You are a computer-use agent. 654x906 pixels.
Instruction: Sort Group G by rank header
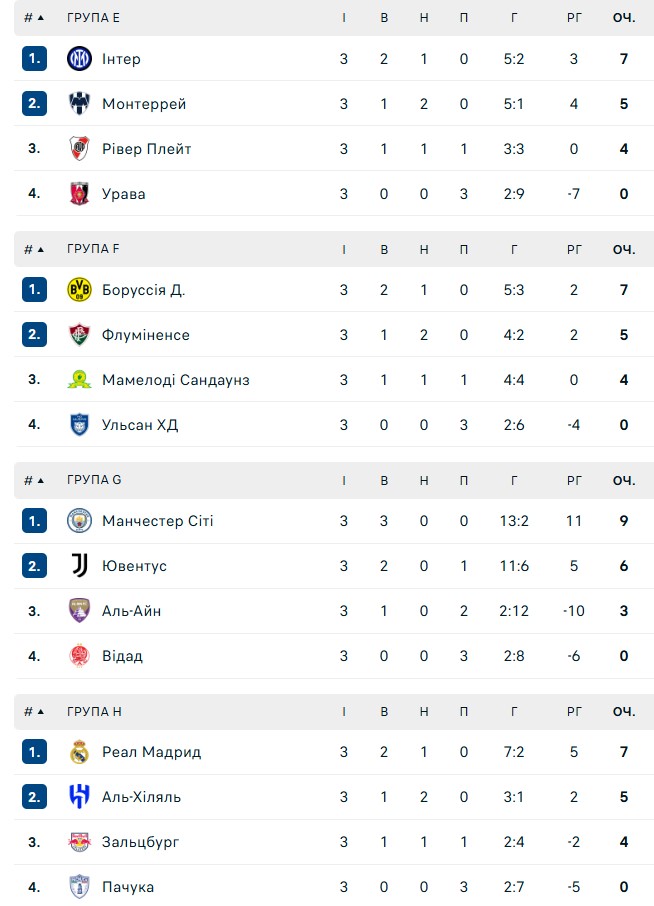click(x=34, y=480)
